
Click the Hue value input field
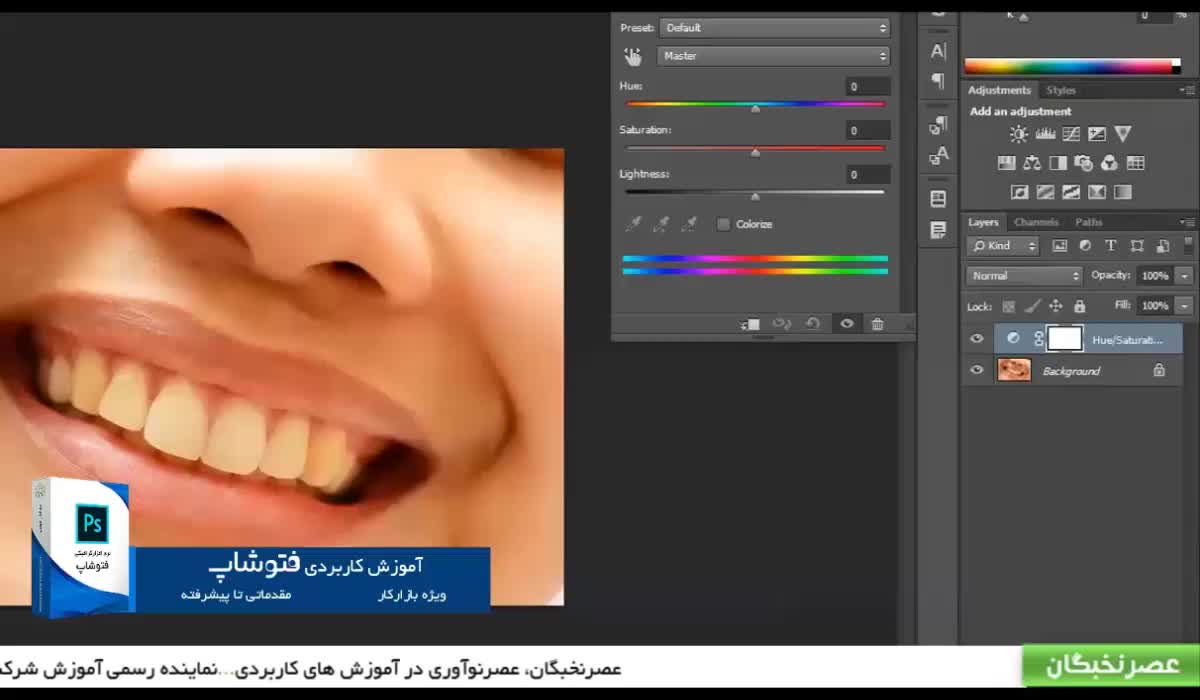[x=865, y=87]
